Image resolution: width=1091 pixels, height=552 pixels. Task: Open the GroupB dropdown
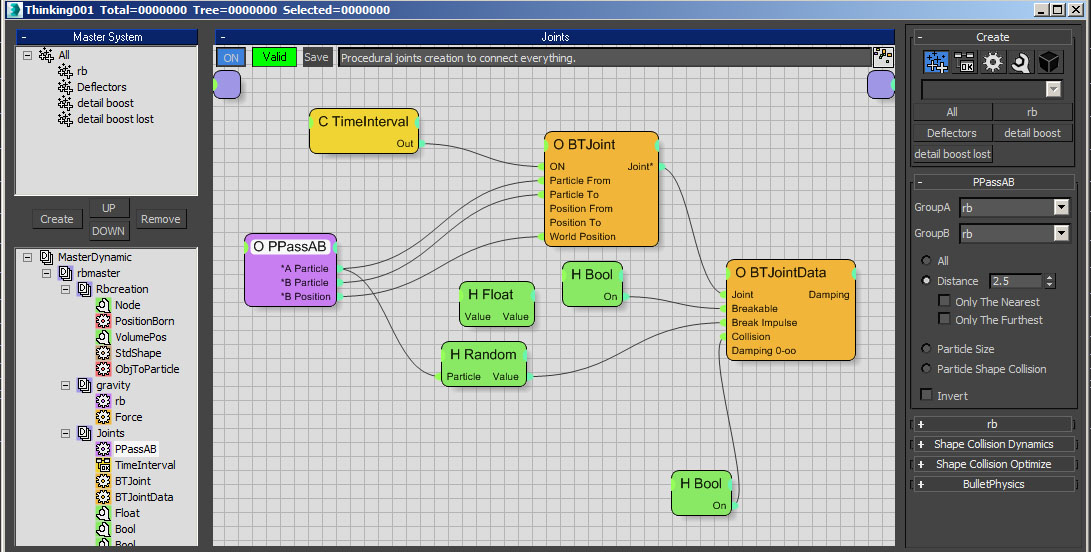pyautogui.click(x=1060, y=233)
